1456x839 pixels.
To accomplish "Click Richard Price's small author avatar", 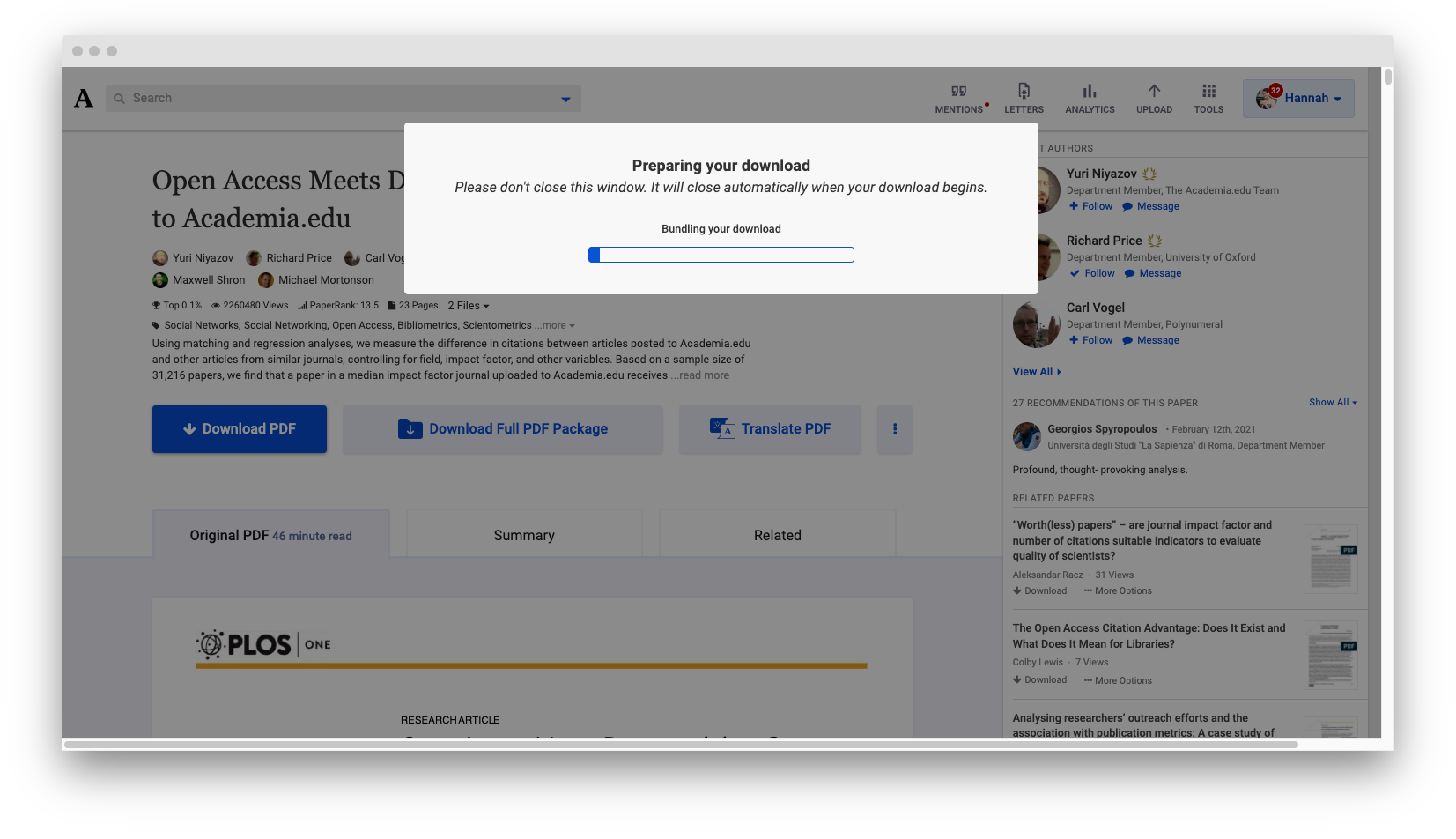I will click(254, 258).
